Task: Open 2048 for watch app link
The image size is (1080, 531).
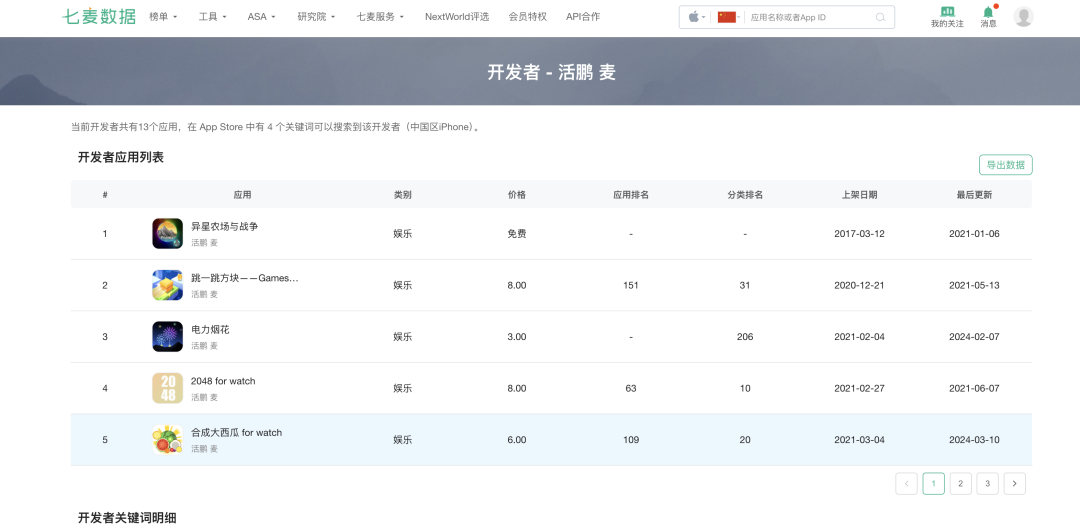Action: [x=223, y=381]
